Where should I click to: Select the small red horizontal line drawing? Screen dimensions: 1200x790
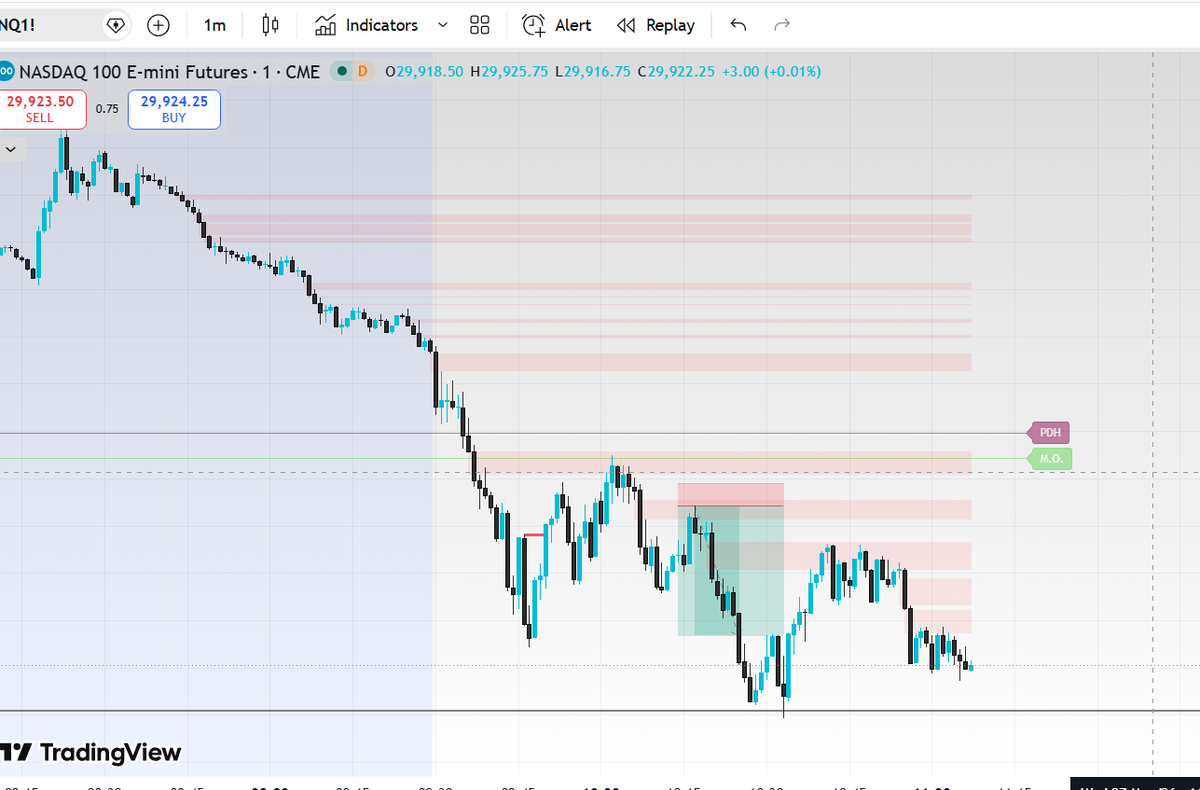point(534,535)
